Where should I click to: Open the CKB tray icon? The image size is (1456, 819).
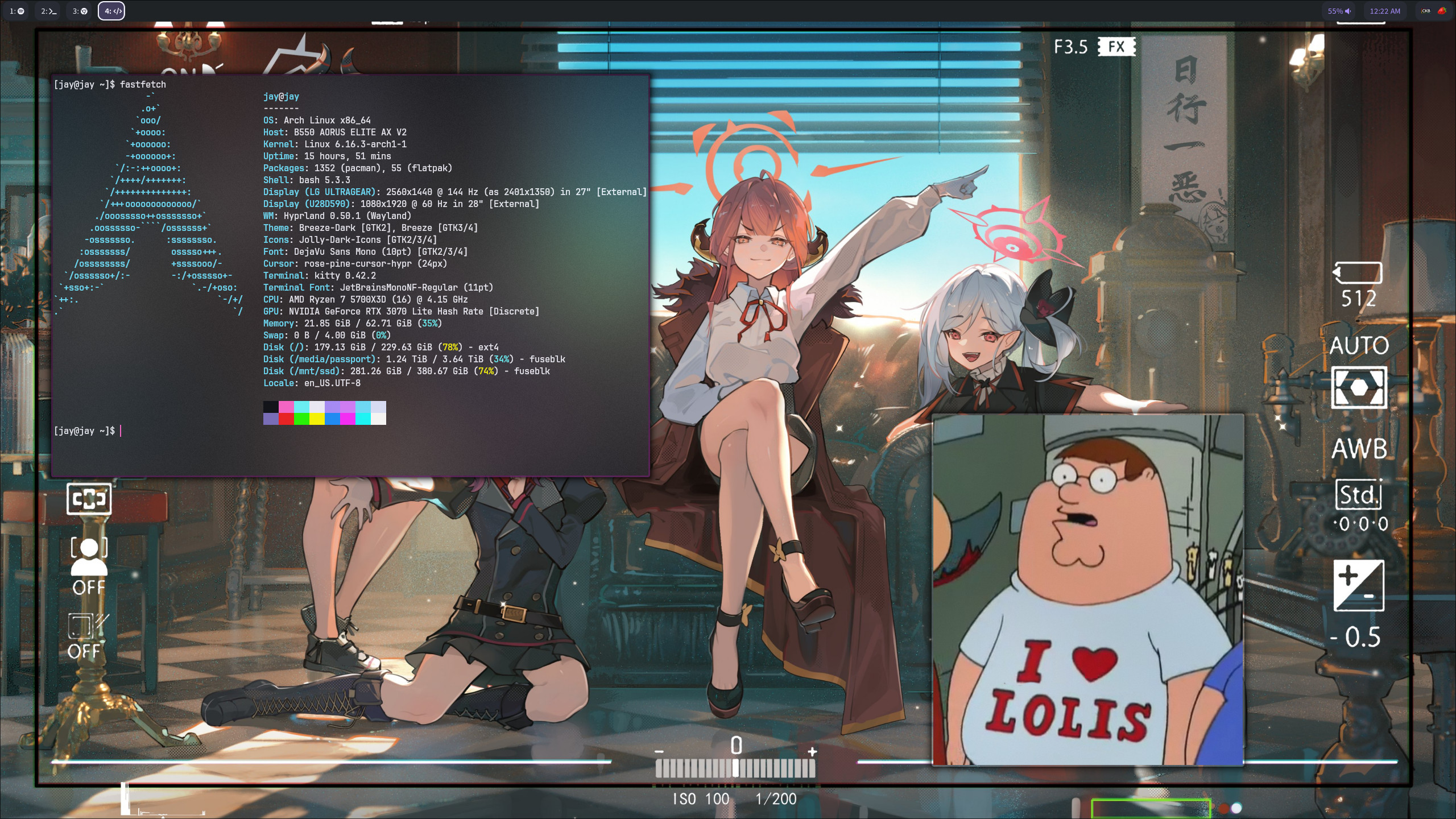[x=1426, y=11]
